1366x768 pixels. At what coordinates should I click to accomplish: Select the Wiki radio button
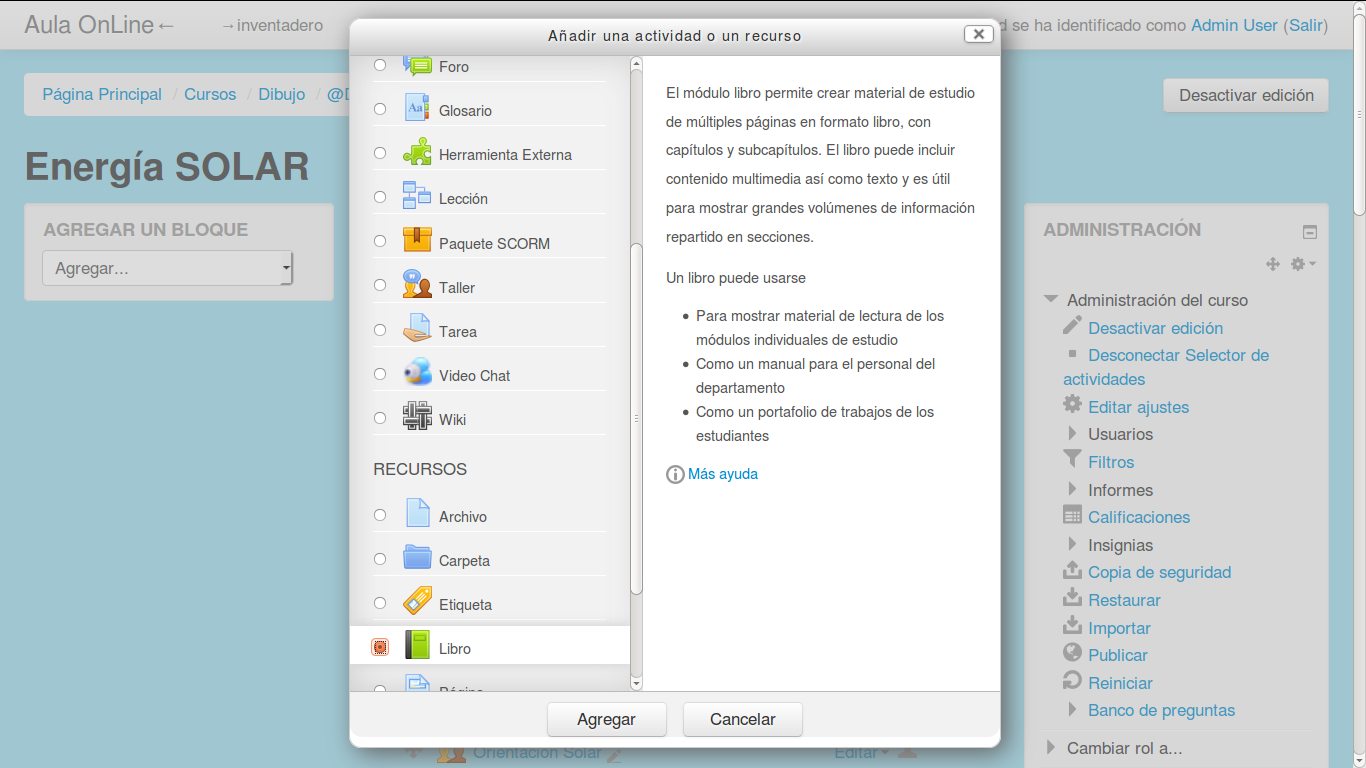pos(380,417)
